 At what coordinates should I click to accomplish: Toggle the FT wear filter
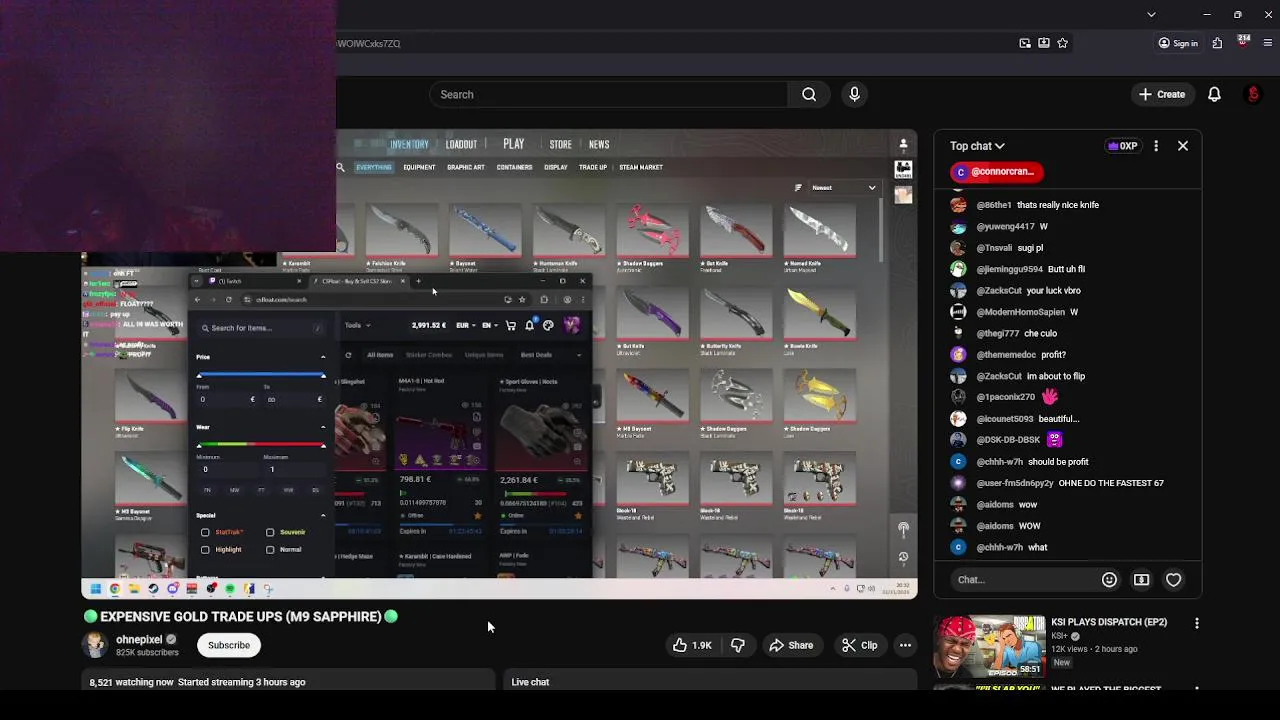pyautogui.click(x=261, y=491)
